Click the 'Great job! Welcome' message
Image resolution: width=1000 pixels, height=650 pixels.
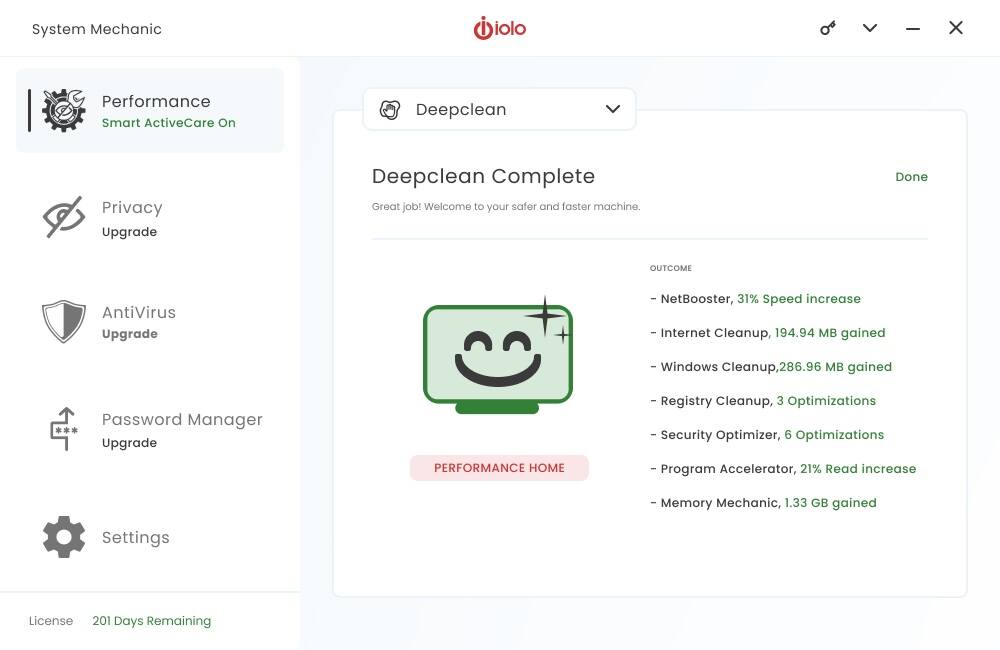[x=506, y=207]
